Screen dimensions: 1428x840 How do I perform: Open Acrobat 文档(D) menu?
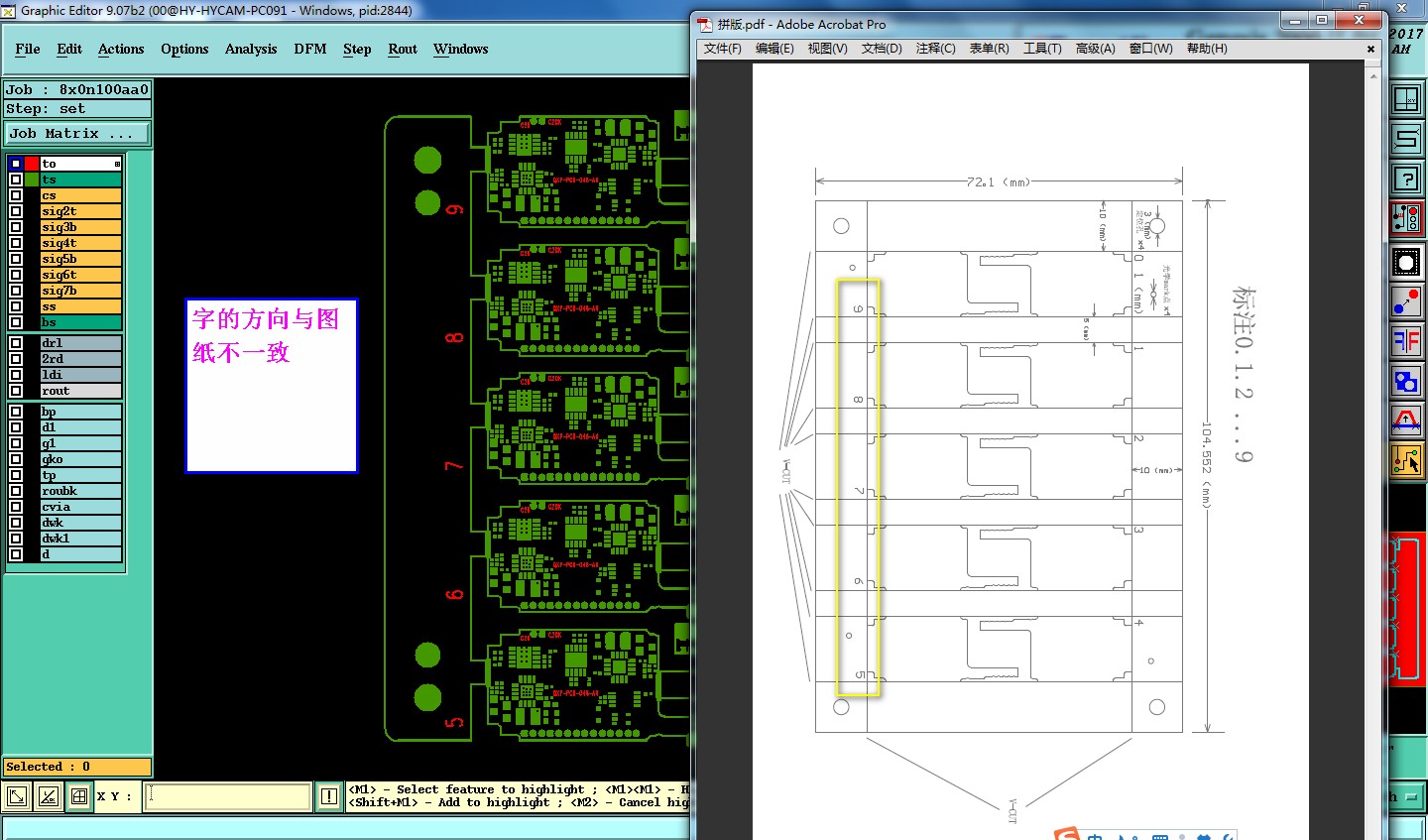point(882,49)
